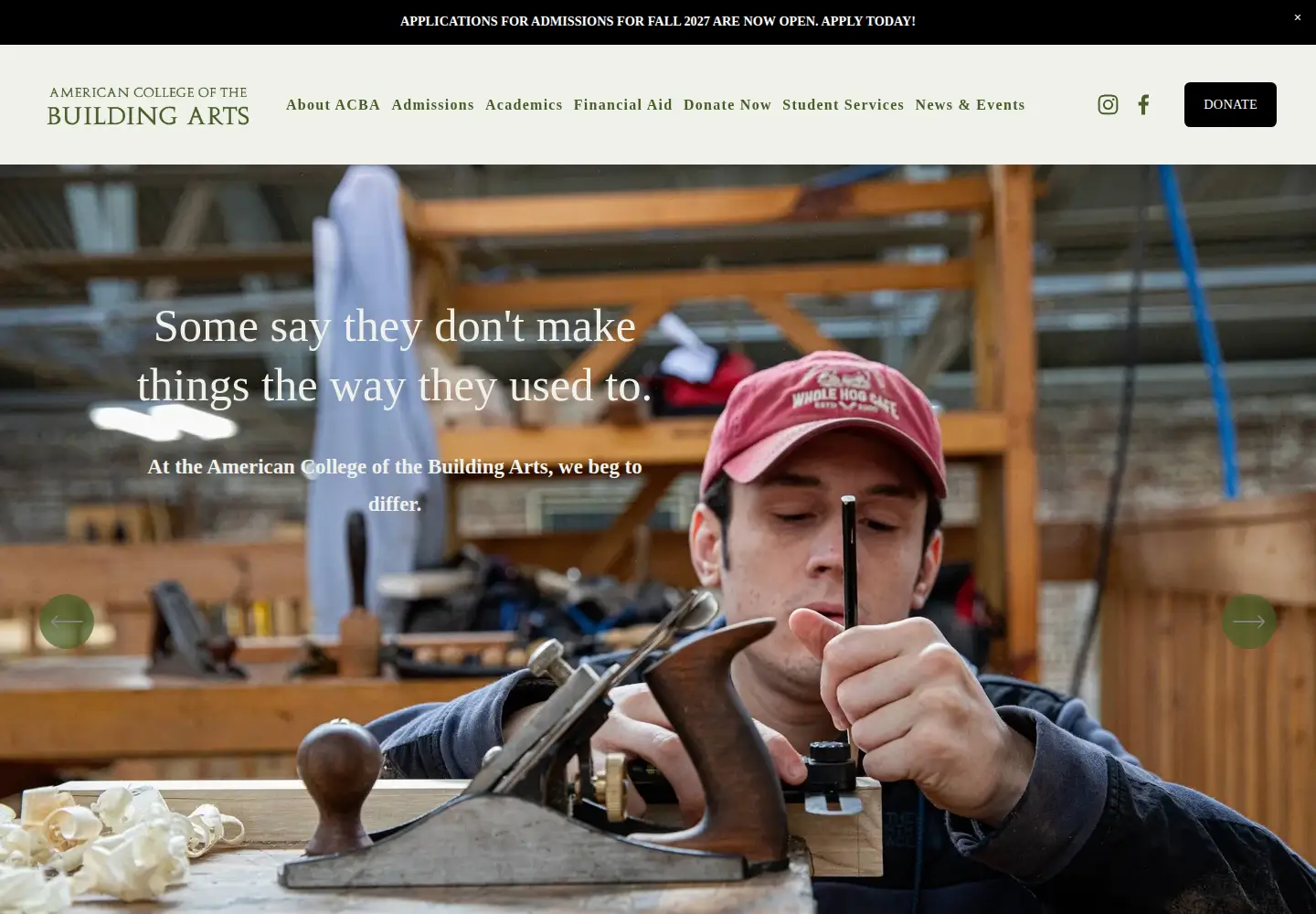The height and width of the screenshot is (914, 1316).
Task: Open the Academics menu
Action: click(x=524, y=105)
